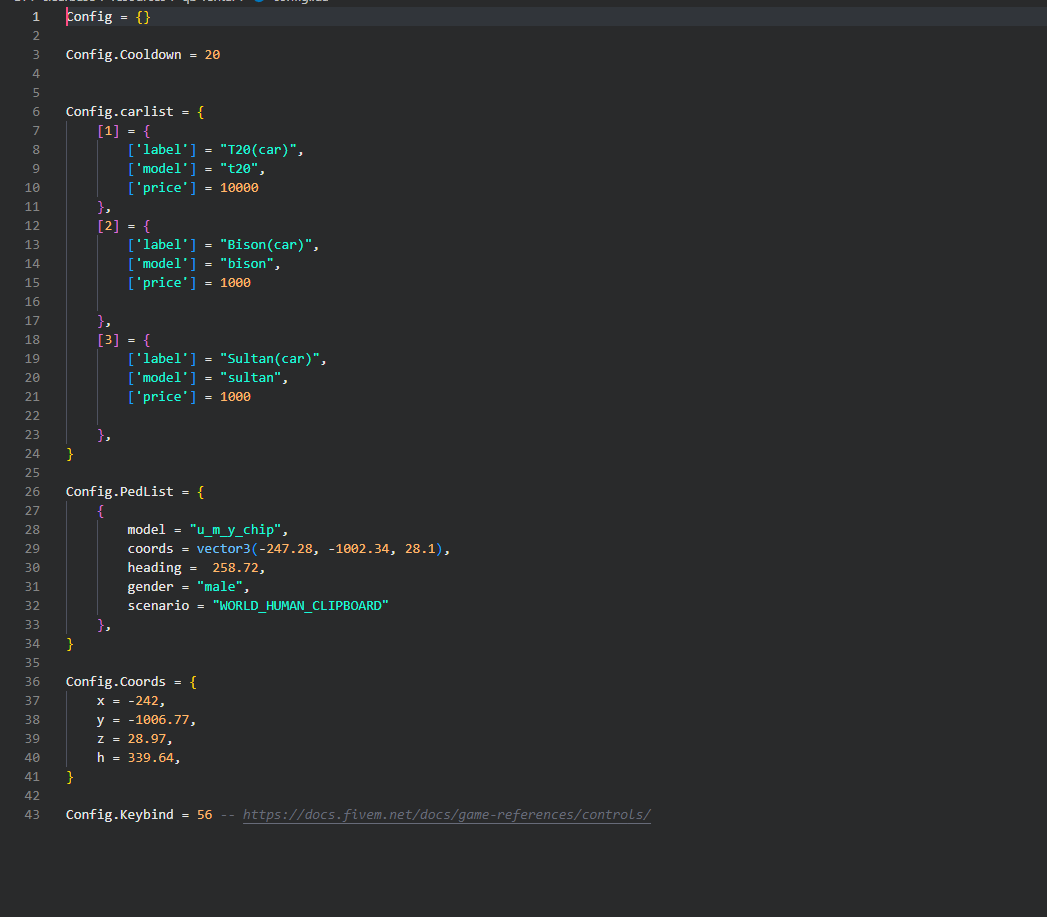Click the vector3 function name
The width and height of the screenshot is (1047, 917).
(x=227, y=549)
